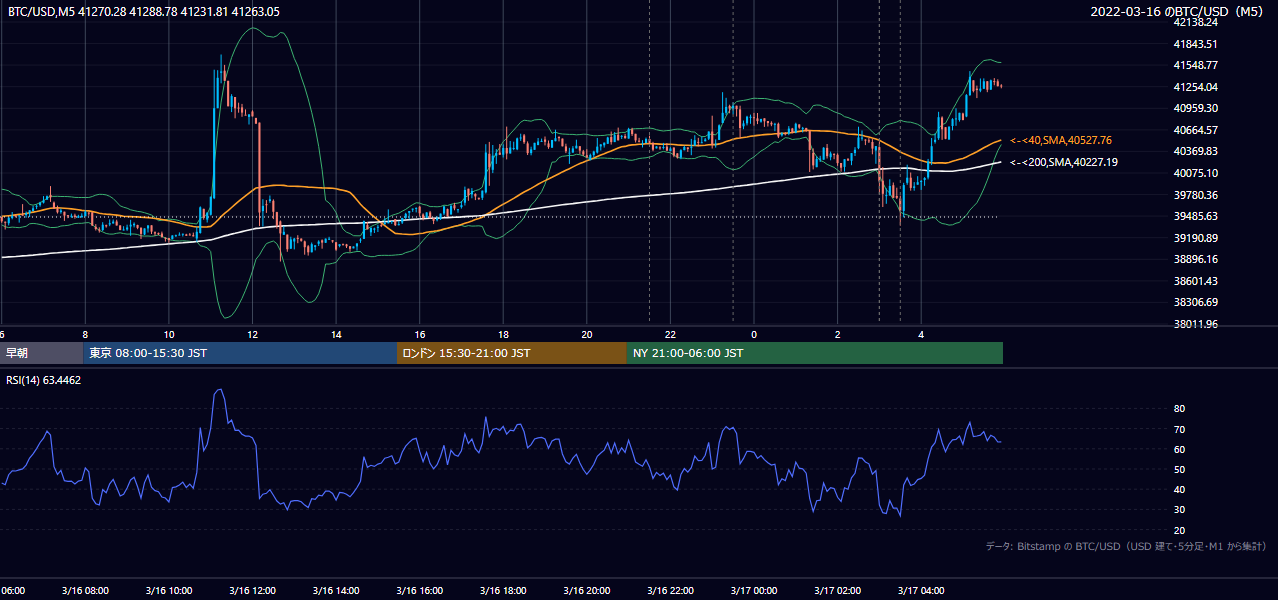Image resolution: width=1278 pixels, height=600 pixels.
Task: Click hour tick 16 under price chart
Action: 419,334
